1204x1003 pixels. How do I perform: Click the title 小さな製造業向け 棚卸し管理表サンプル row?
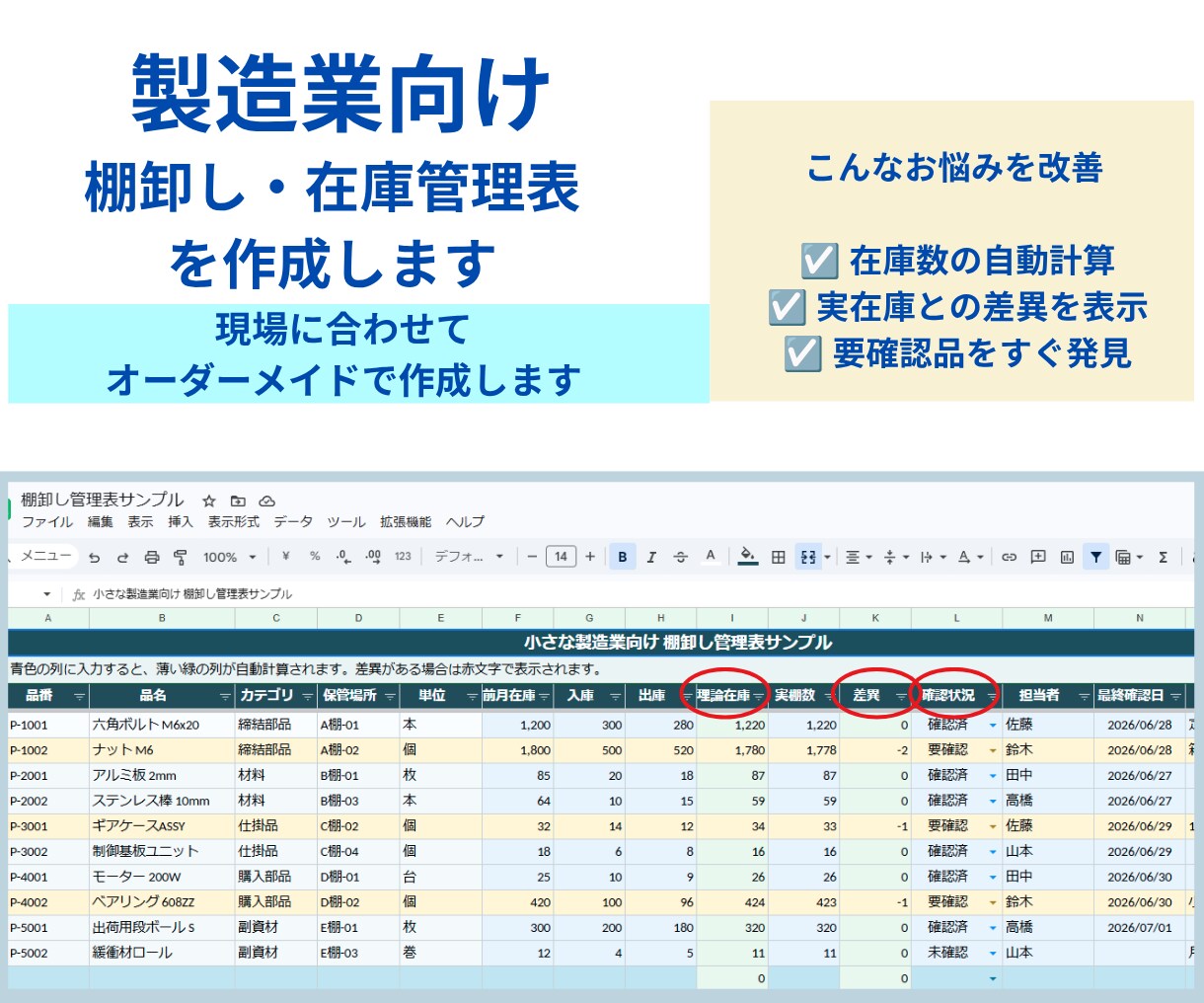(601, 643)
